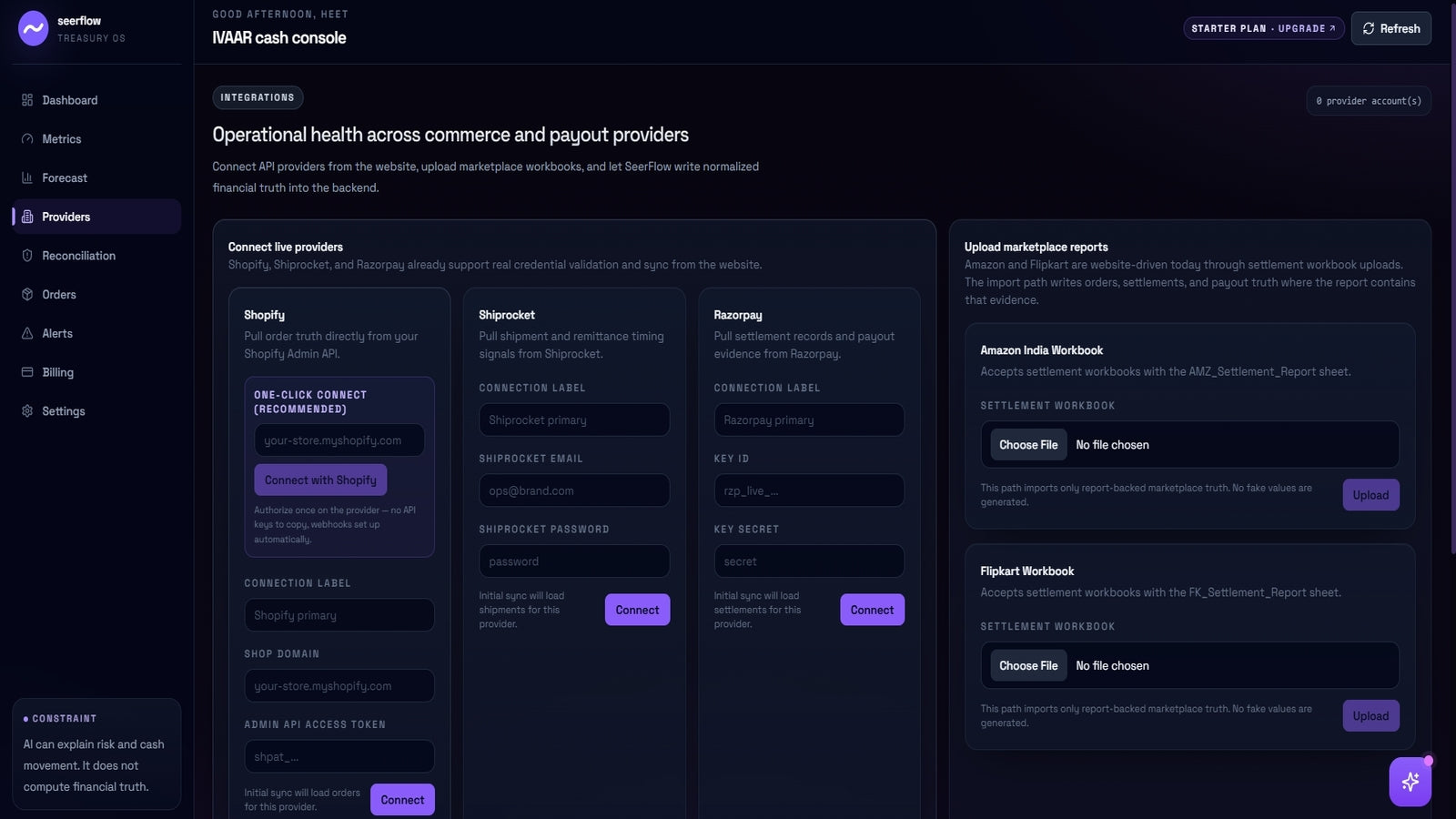This screenshot has width=1456, height=819.
Task: Choose file for Flipkart Workbook
Action: [x=1028, y=666]
